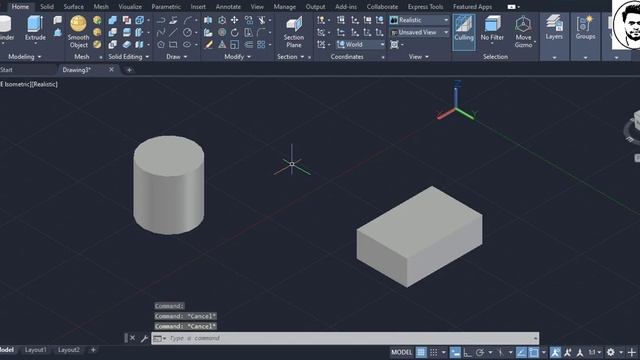Select the Rotate tool in Modify panel
This screenshot has height=360, width=640.
(235, 32)
